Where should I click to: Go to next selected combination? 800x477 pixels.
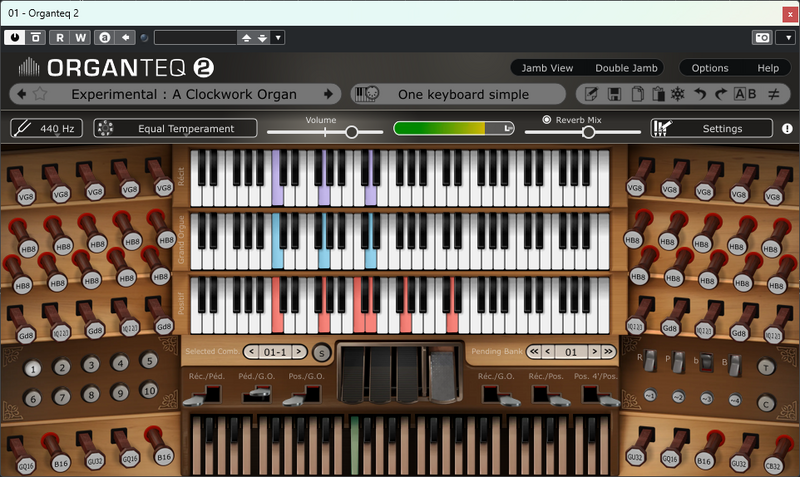pyautogui.click(x=299, y=352)
